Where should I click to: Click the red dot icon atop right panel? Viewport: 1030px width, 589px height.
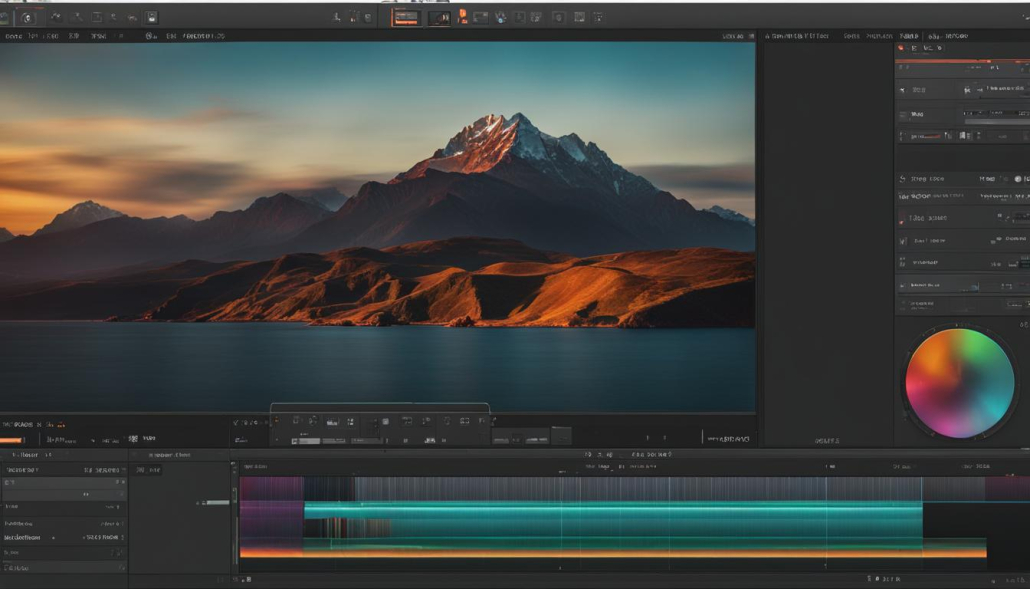(x=901, y=48)
